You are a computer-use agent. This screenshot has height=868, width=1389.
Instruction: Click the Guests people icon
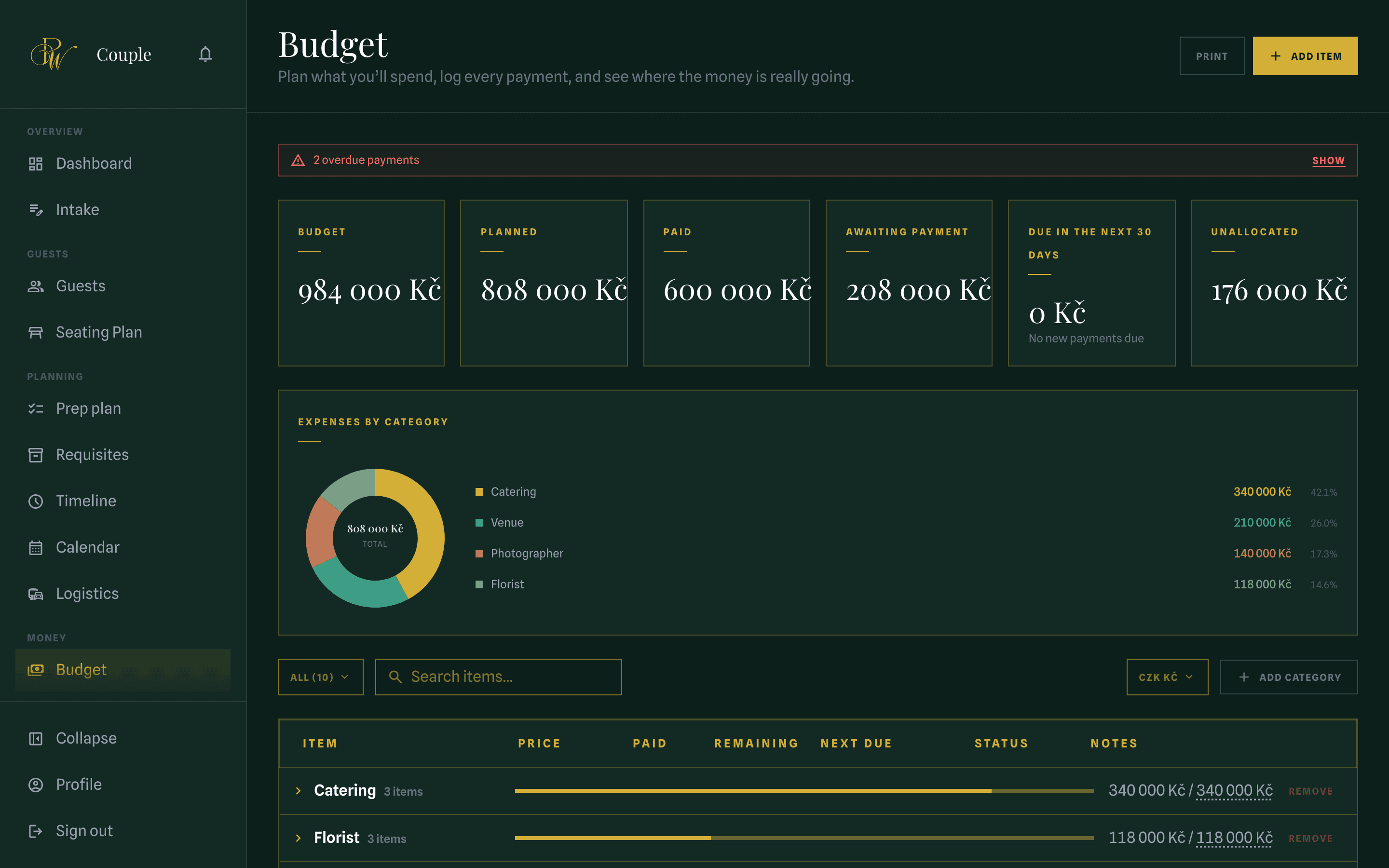coord(36,286)
